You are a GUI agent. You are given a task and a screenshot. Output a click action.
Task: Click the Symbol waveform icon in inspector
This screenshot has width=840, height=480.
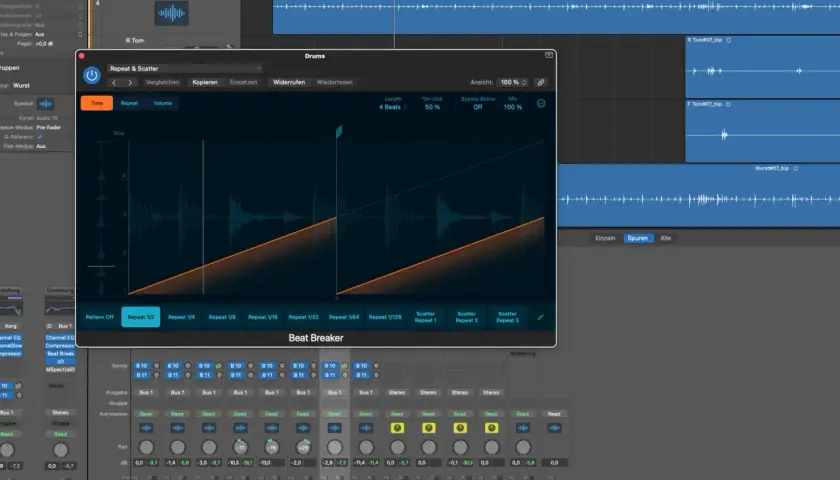click(46, 104)
